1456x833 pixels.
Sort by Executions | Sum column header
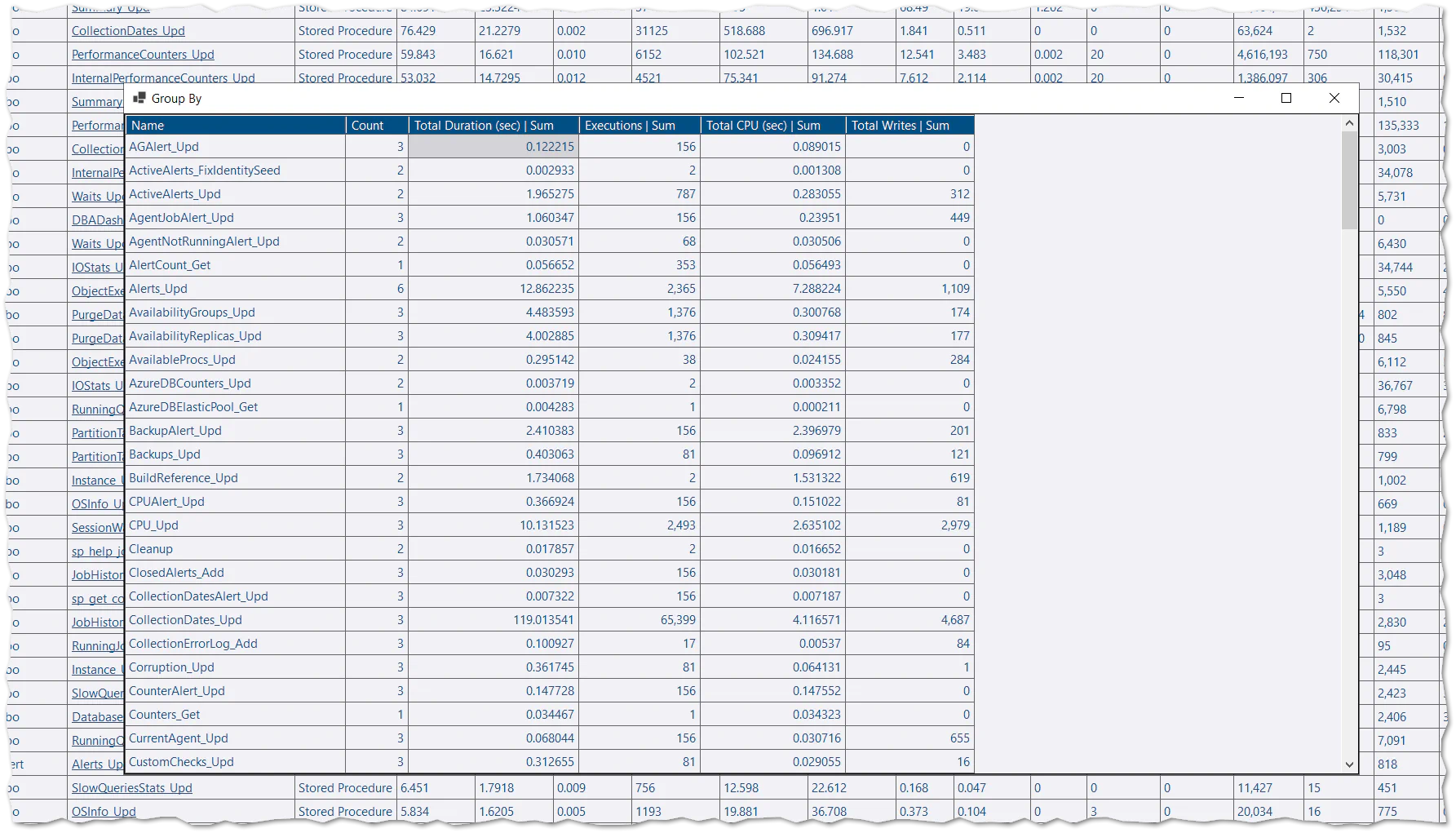(639, 126)
